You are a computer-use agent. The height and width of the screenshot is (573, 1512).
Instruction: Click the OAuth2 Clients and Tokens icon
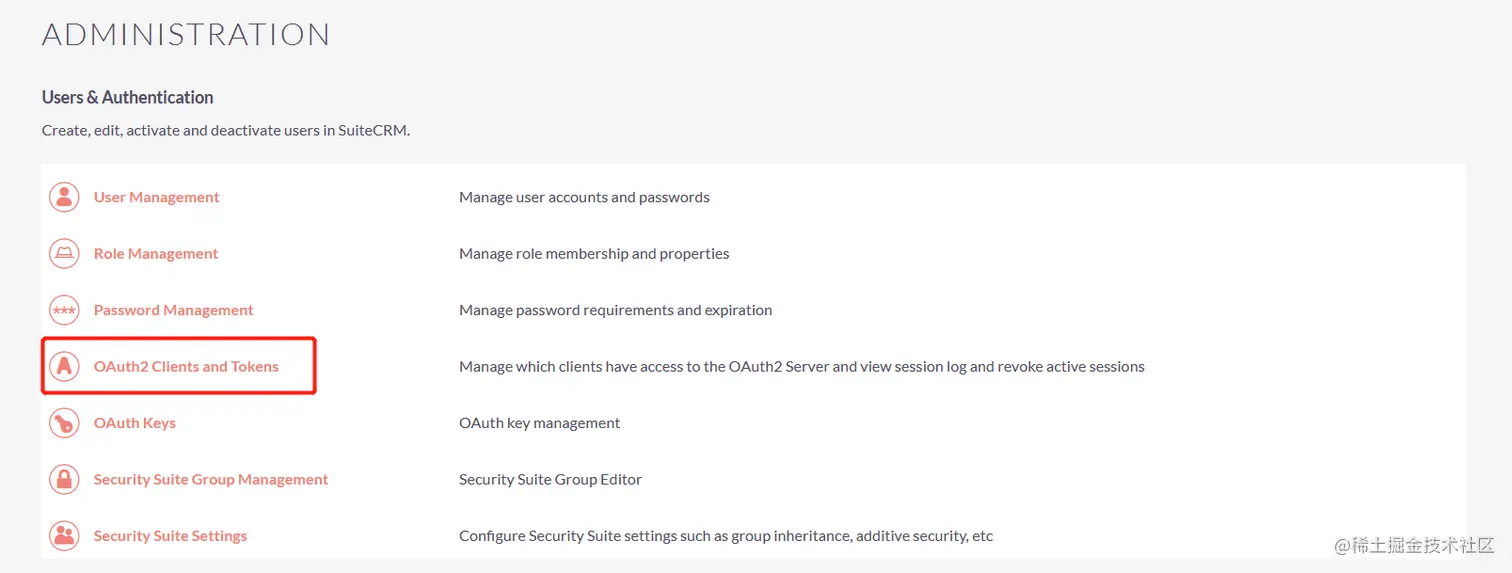64,367
